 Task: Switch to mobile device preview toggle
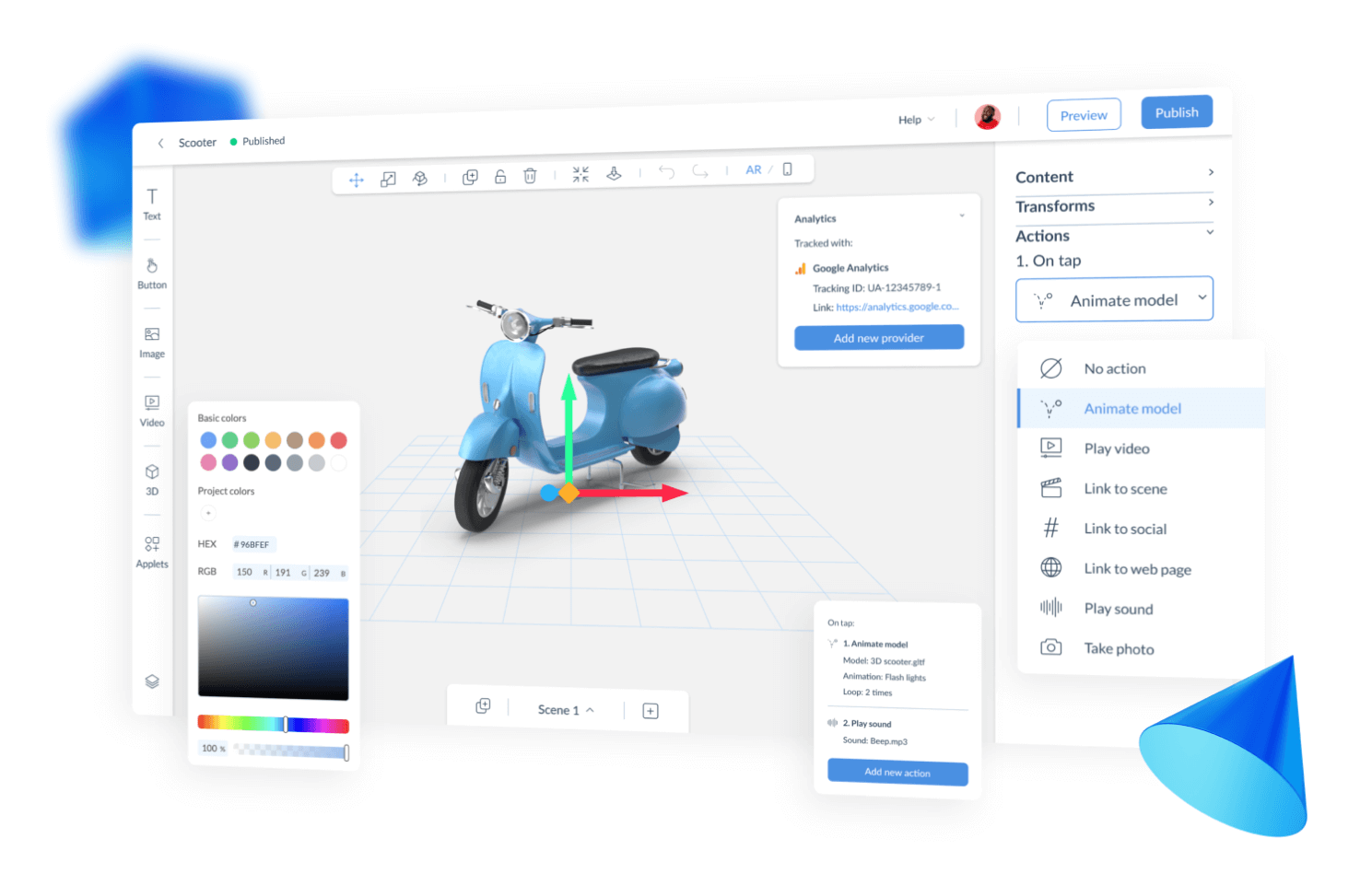[x=788, y=169]
